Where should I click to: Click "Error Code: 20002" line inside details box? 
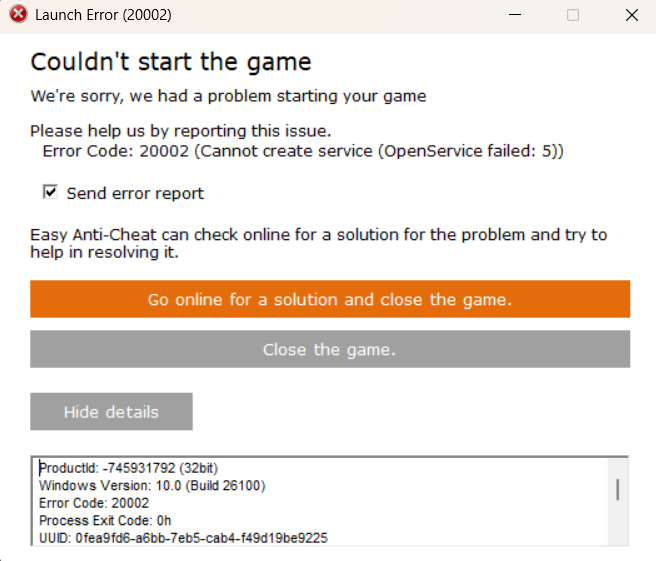(94, 503)
